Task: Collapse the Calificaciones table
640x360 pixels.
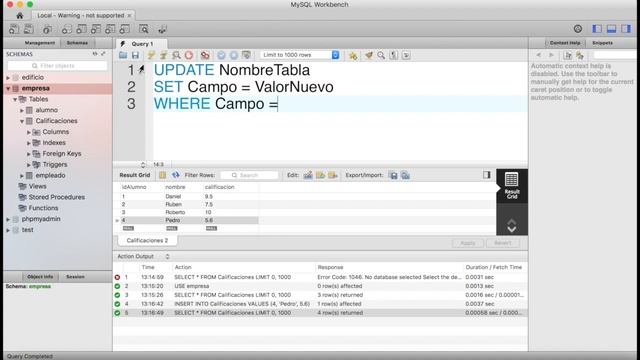Action: [22, 121]
